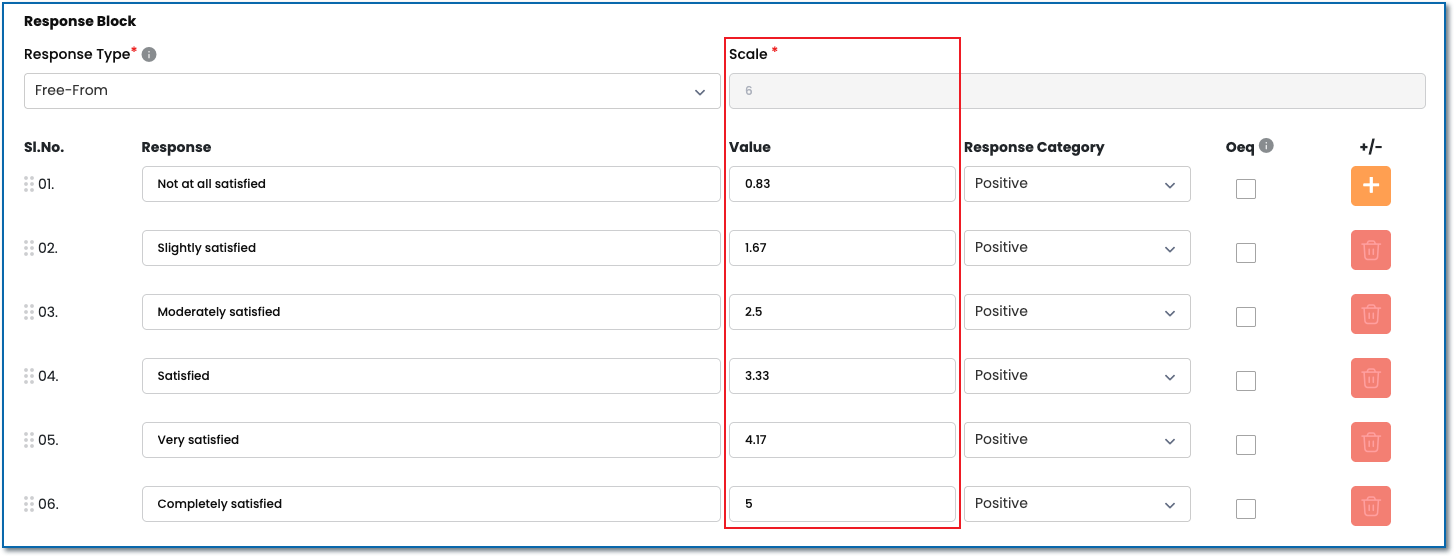
Task: Click the Not at all satisfied response field
Action: click(430, 184)
